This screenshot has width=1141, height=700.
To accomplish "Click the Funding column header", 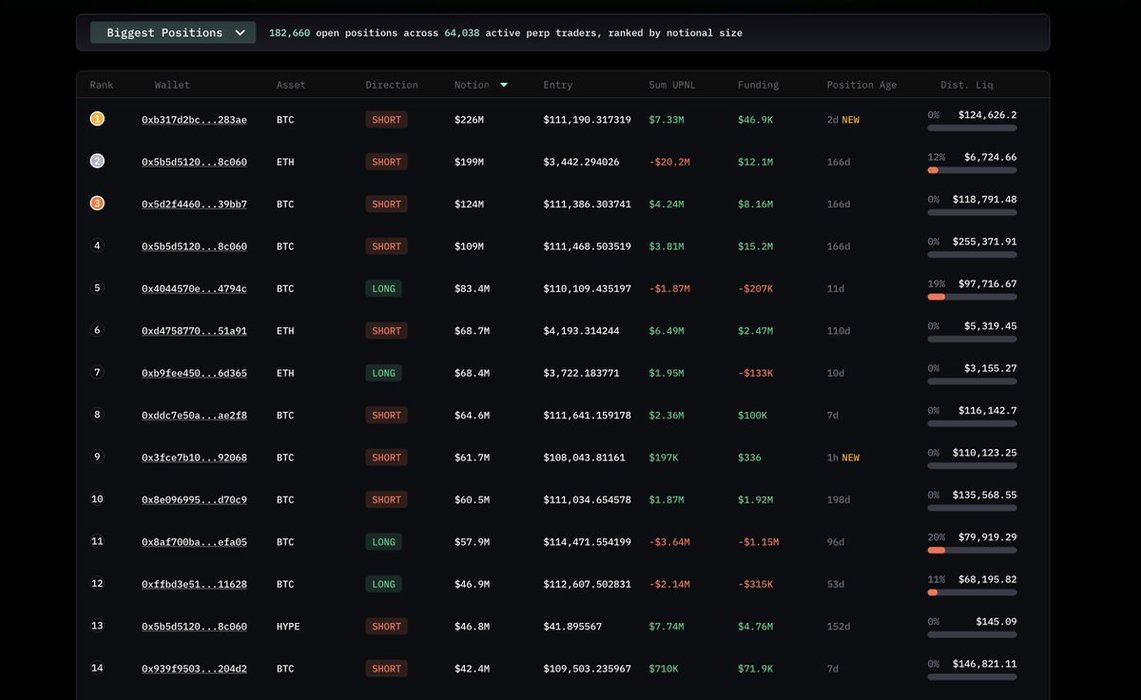I will pos(758,85).
